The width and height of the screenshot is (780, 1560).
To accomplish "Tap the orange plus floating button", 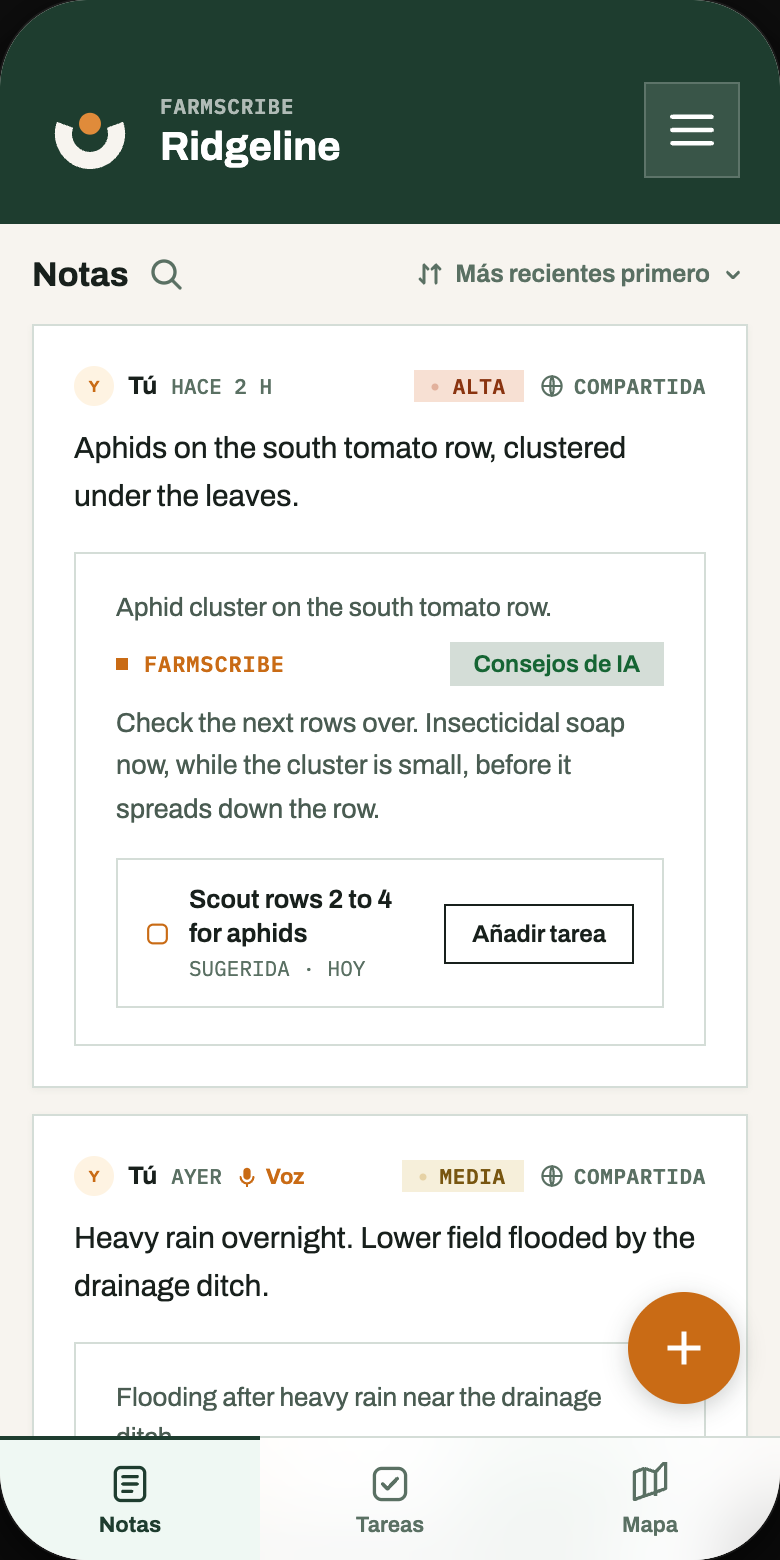I will coord(684,1348).
